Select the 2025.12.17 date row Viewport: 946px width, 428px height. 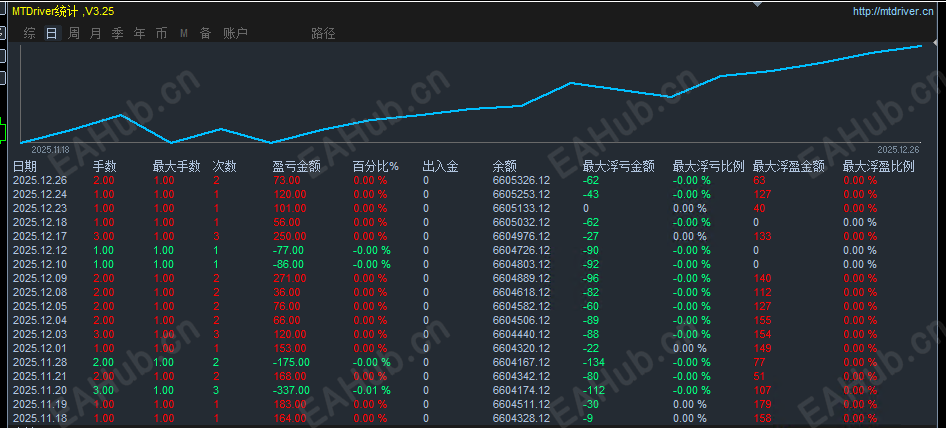[x=40, y=236]
